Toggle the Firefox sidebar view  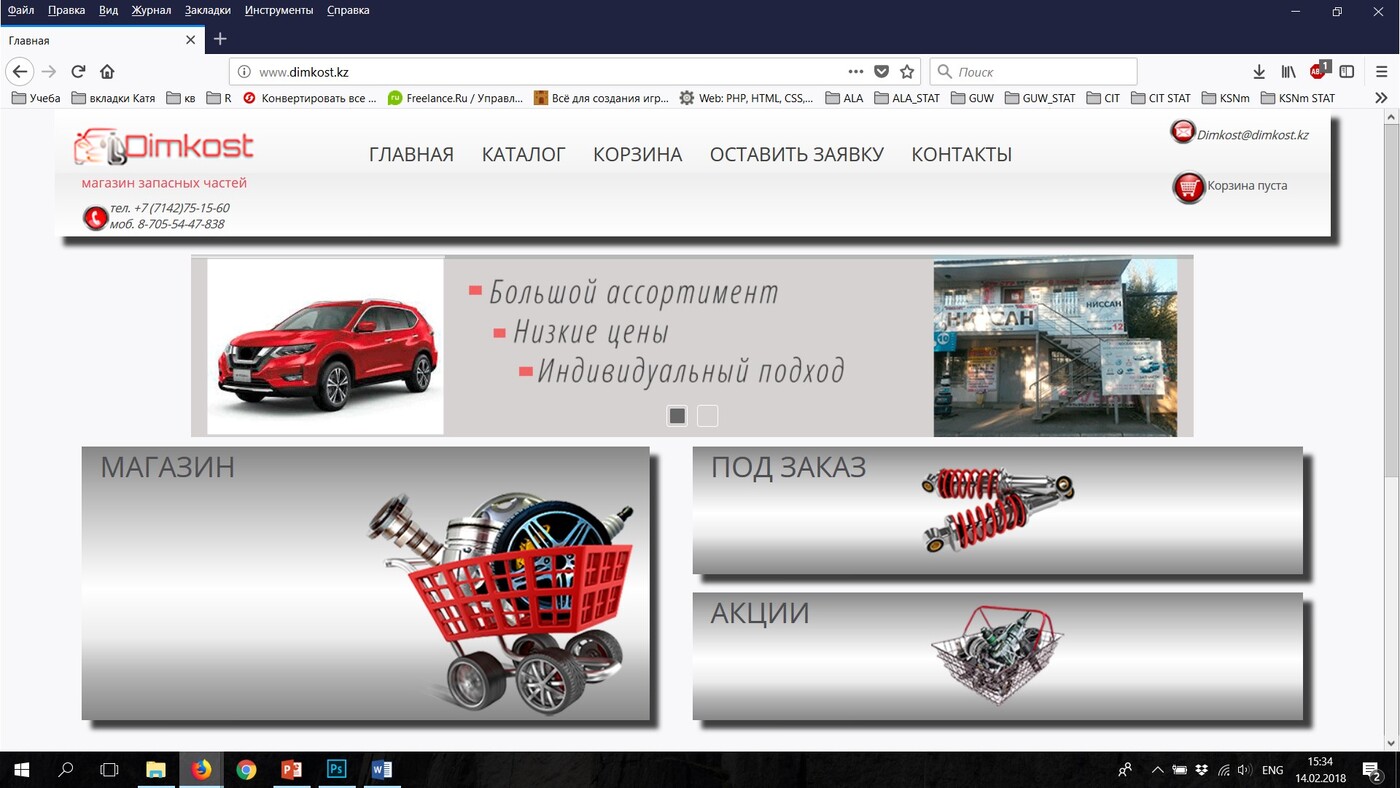pyautogui.click(x=1347, y=72)
